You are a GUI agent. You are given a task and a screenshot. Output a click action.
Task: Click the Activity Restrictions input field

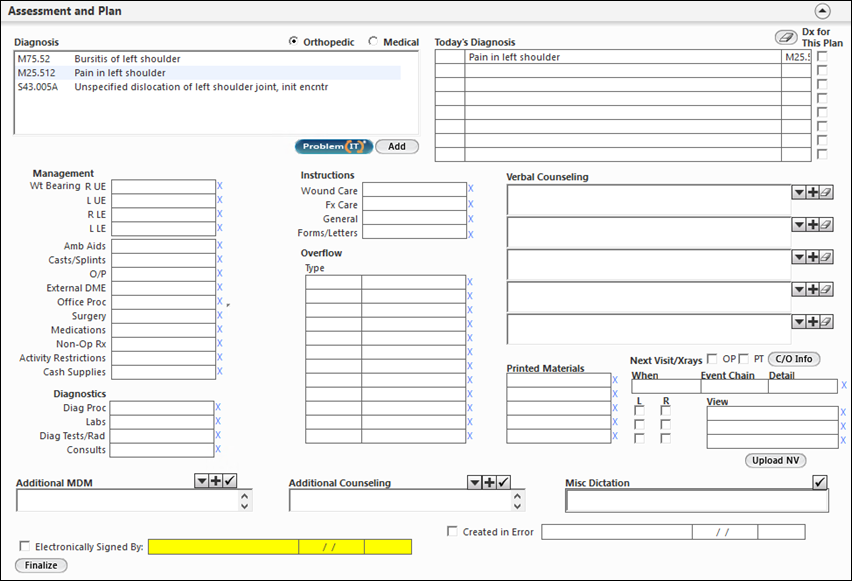tap(164, 358)
